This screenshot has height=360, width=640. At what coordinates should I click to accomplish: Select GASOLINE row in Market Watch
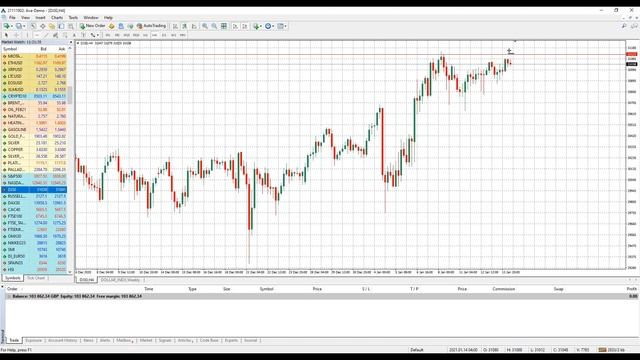34,129
